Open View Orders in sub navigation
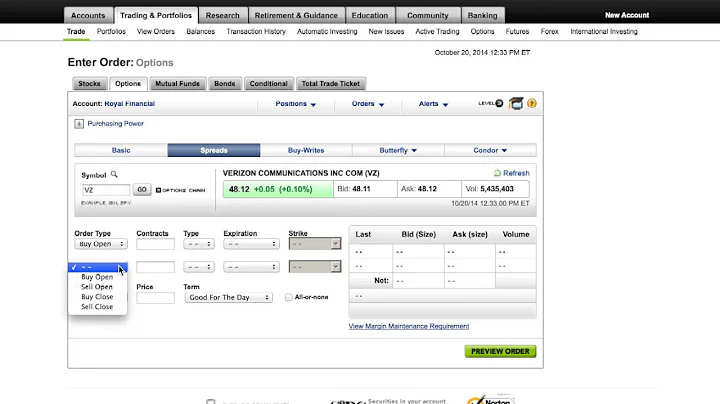720x404 pixels. click(x=156, y=32)
